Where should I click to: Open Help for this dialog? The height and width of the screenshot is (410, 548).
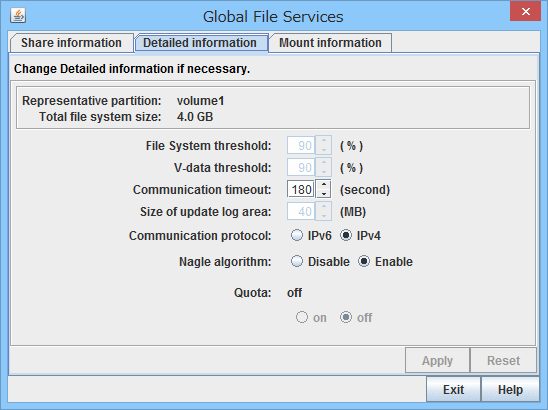(510, 389)
